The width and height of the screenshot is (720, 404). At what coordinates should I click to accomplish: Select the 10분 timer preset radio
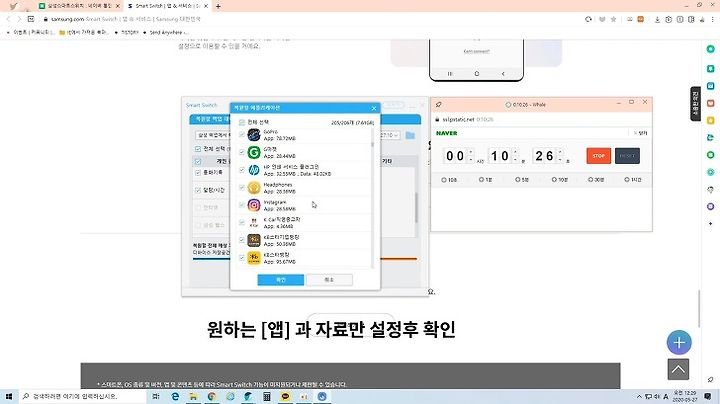554,180
